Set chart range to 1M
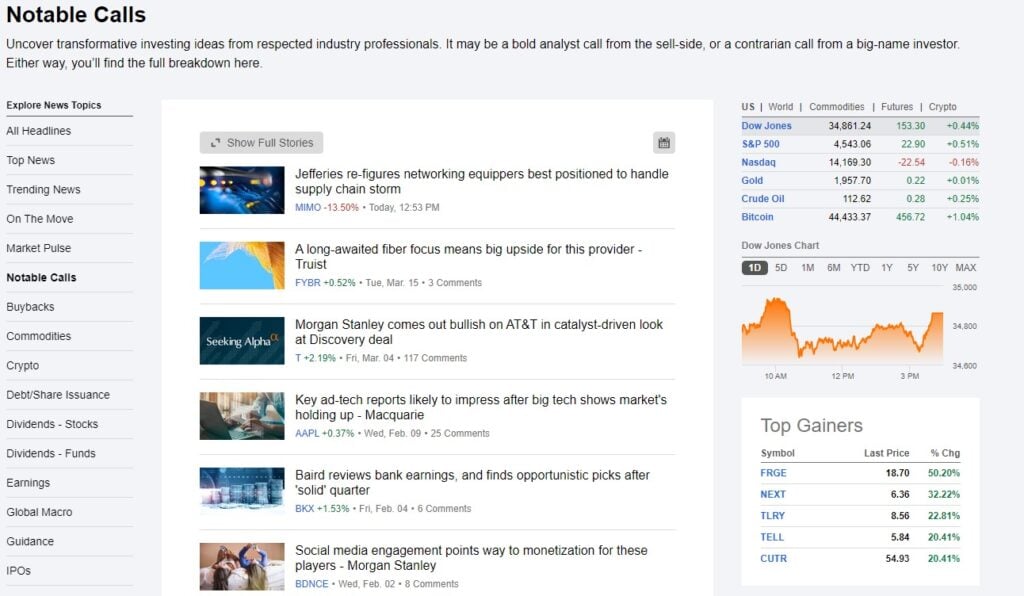The height and width of the screenshot is (596, 1024). [x=807, y=268]
